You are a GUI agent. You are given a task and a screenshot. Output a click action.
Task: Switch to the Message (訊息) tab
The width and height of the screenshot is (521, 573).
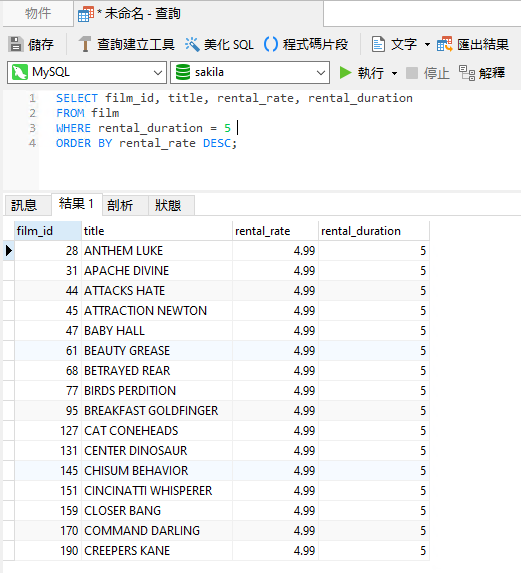27,205
